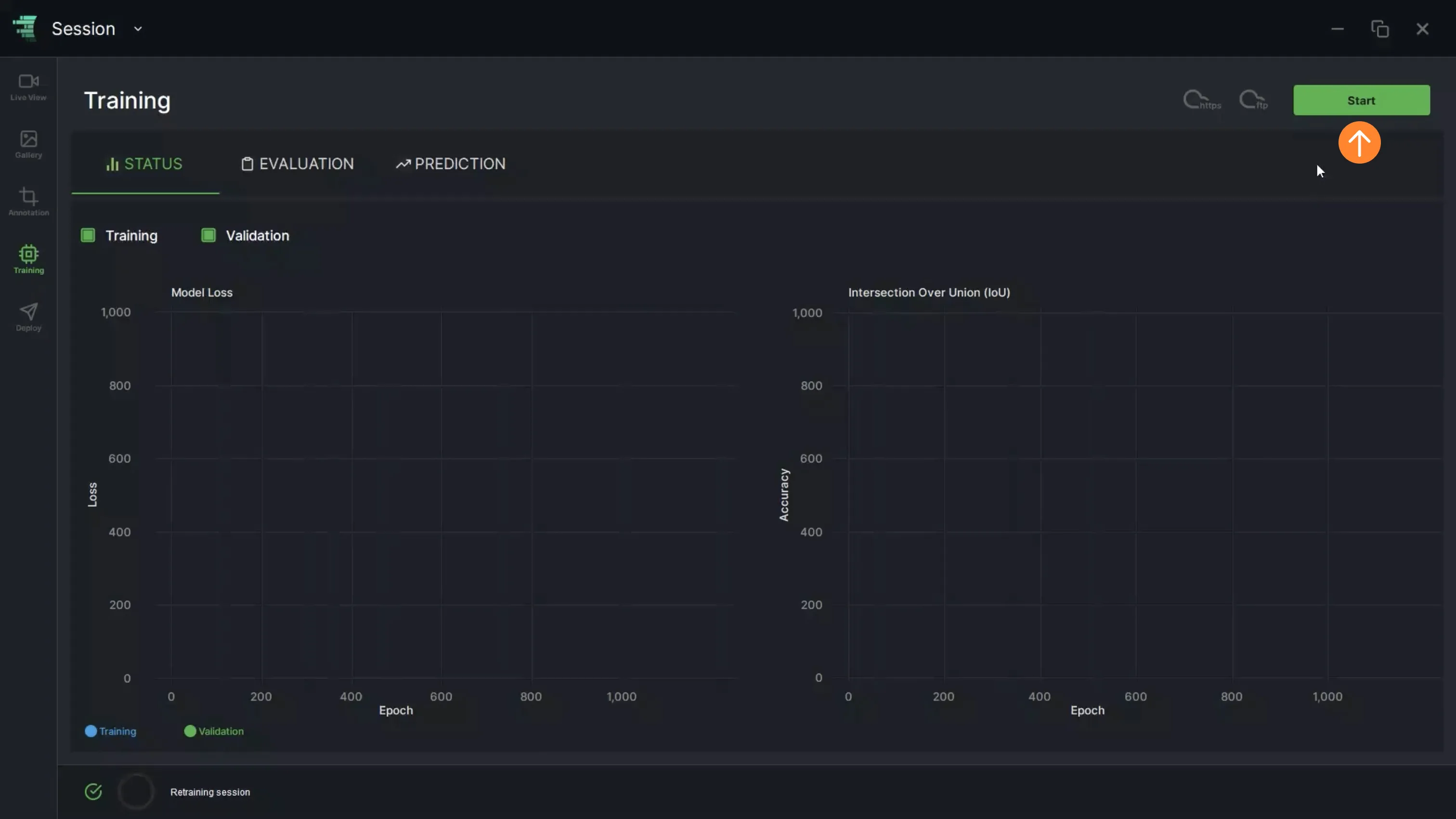Switch to the PREDICTION tab

(451, 164)
